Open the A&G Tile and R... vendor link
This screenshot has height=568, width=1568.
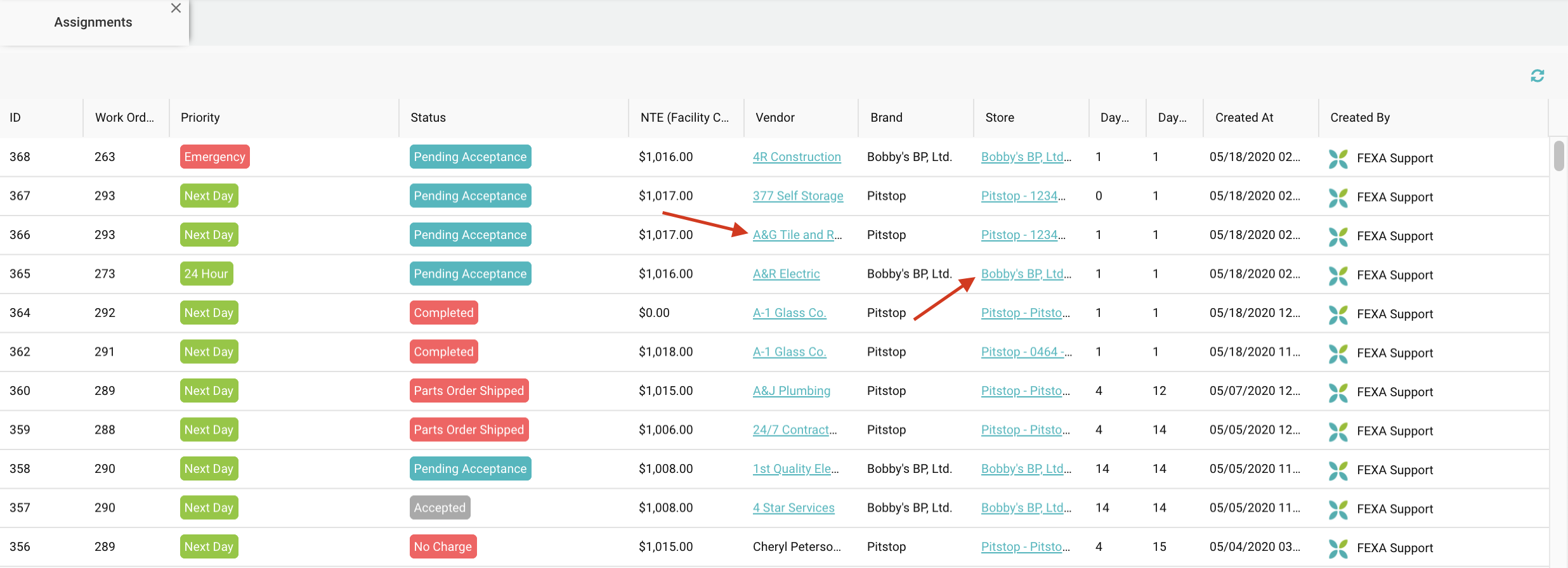click(797, 235)
